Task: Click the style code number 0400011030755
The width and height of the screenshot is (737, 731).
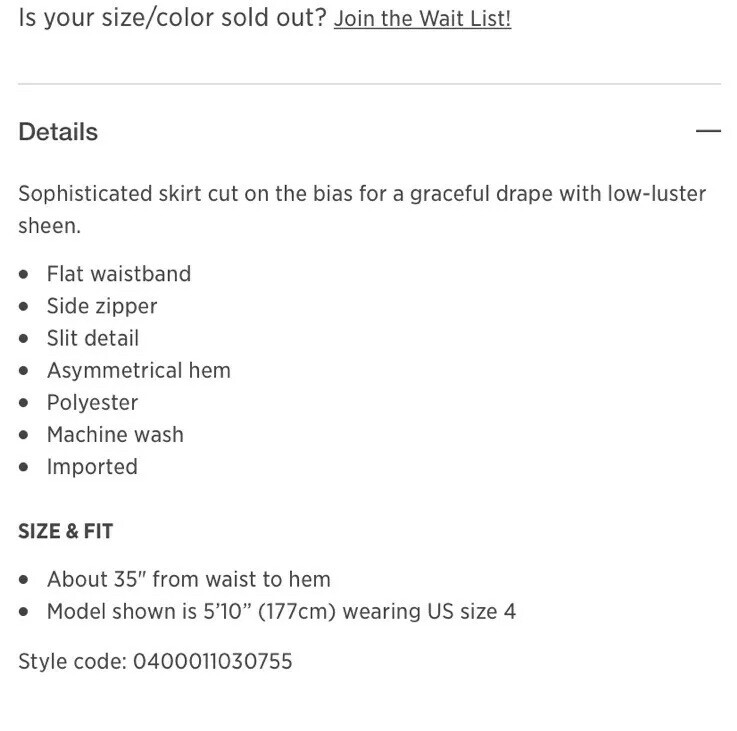Action: point(213,661)
